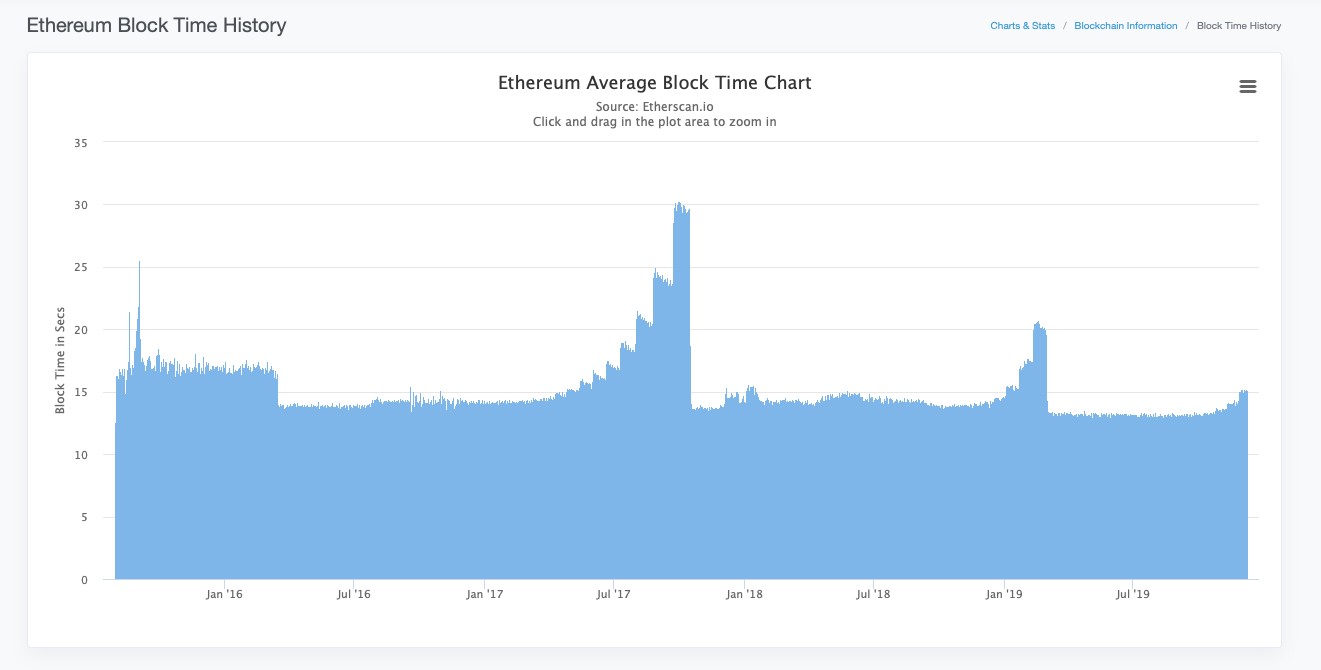1321x670 pixels.
Task: Click the 35 y-axis label
Action: tap(81, 143)
